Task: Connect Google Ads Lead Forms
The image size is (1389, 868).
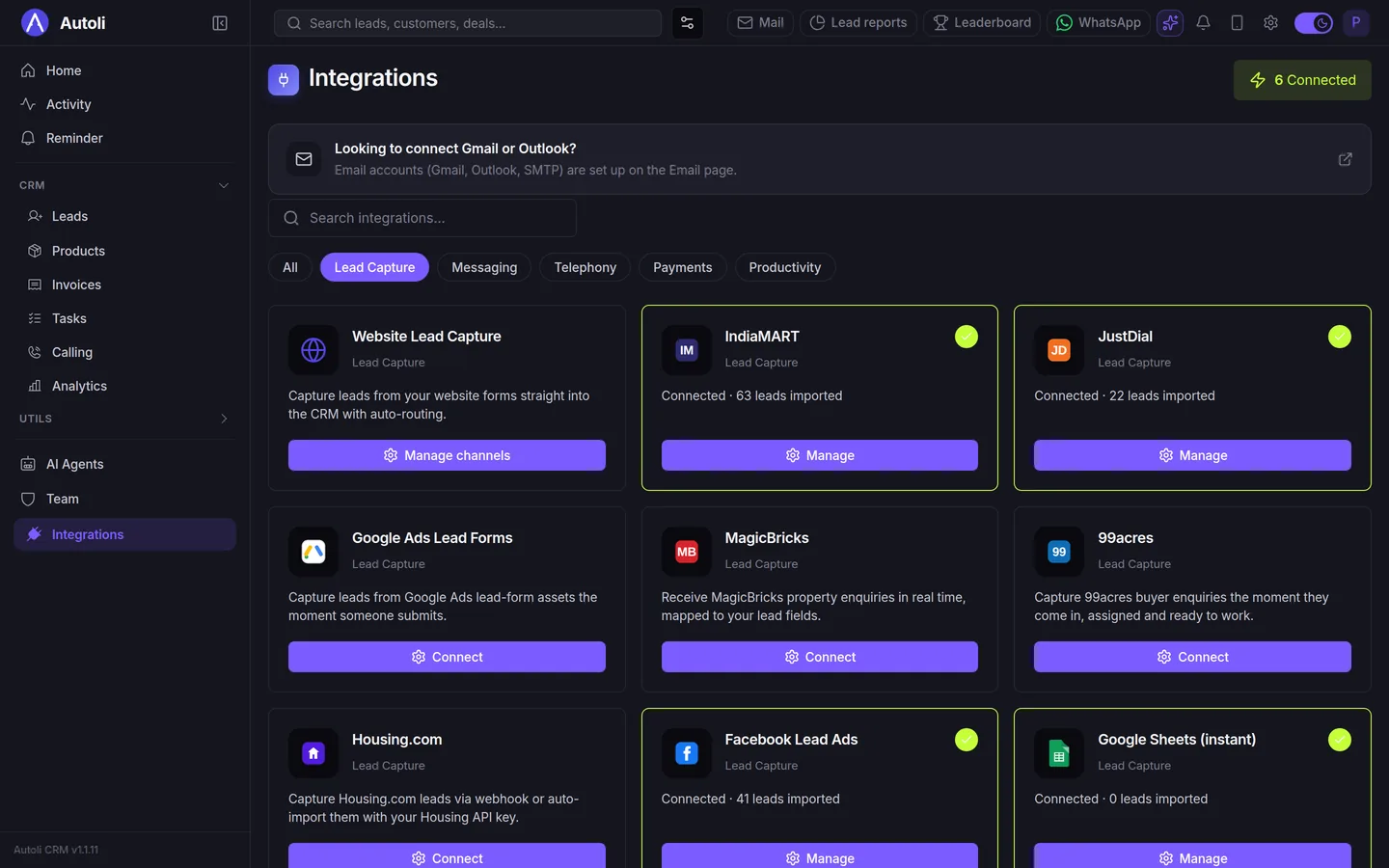Action: (x=447, y=657)
